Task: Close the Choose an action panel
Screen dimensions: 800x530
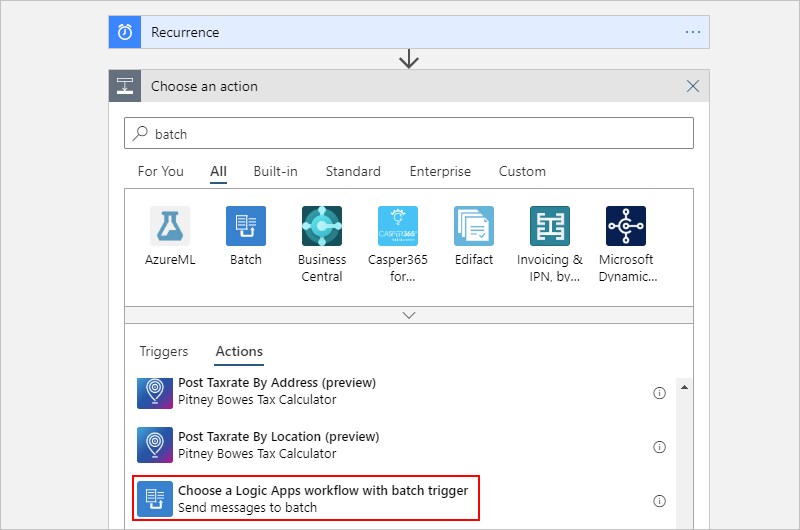Action: [x=693, y=86]
